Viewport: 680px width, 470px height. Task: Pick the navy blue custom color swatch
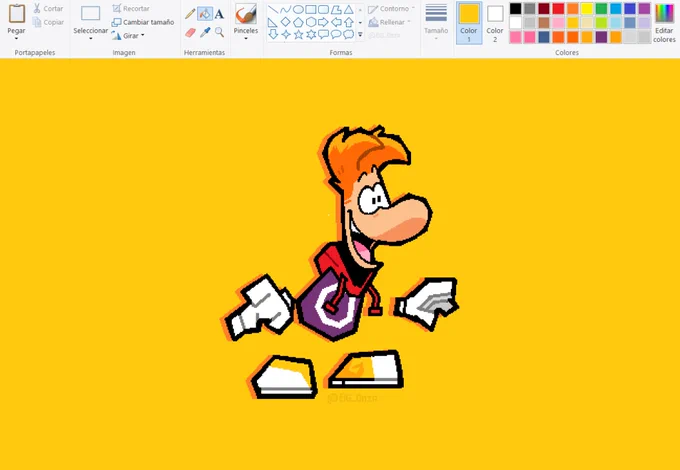pos(544,37)
